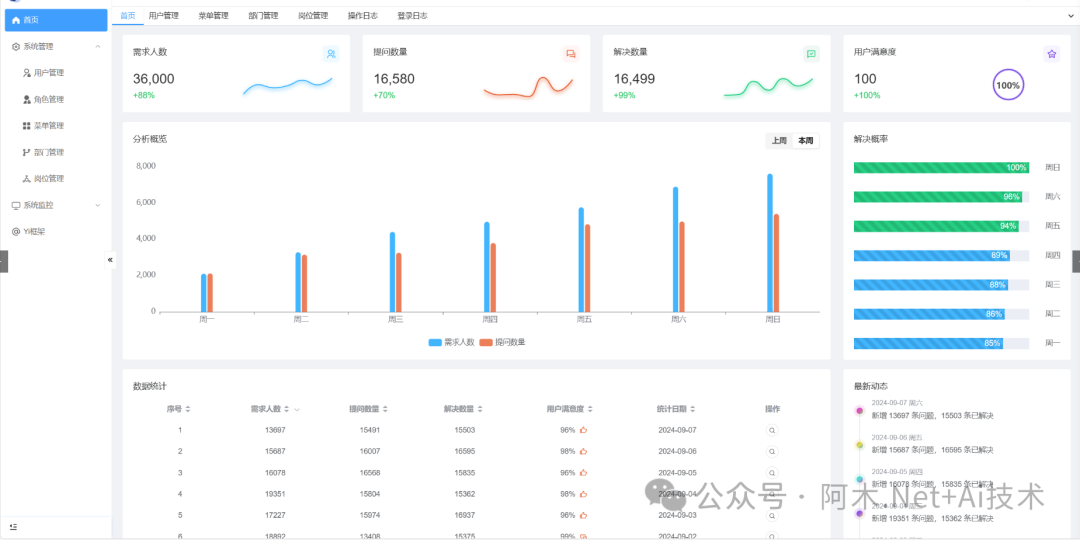Switch to the 首页 tab
The height and width of the screenshot is (540, 1080).
click(x=127, y=15)
